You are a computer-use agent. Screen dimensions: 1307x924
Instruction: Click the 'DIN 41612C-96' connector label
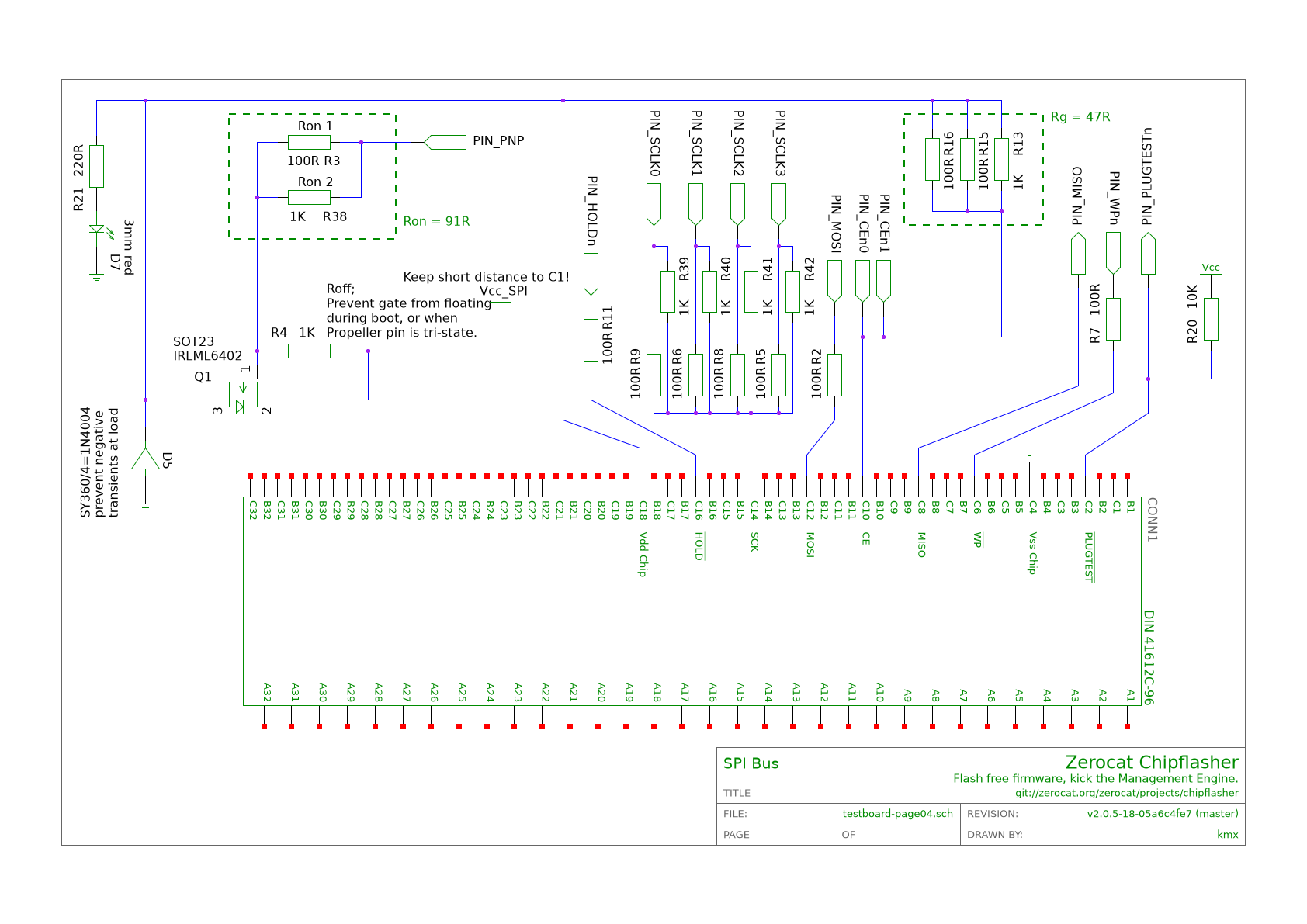1149,658
